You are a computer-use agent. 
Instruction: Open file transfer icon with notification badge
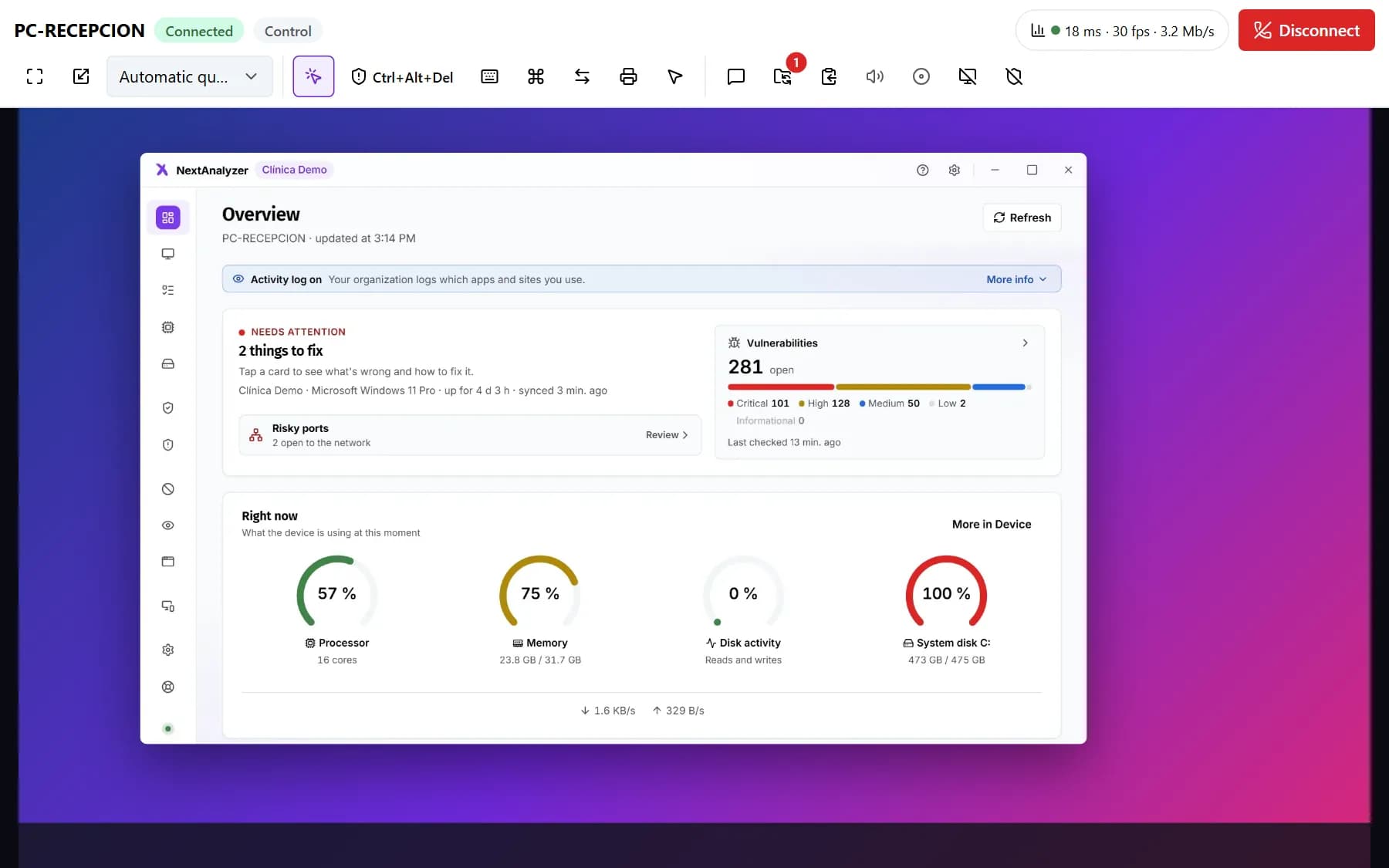782,76
